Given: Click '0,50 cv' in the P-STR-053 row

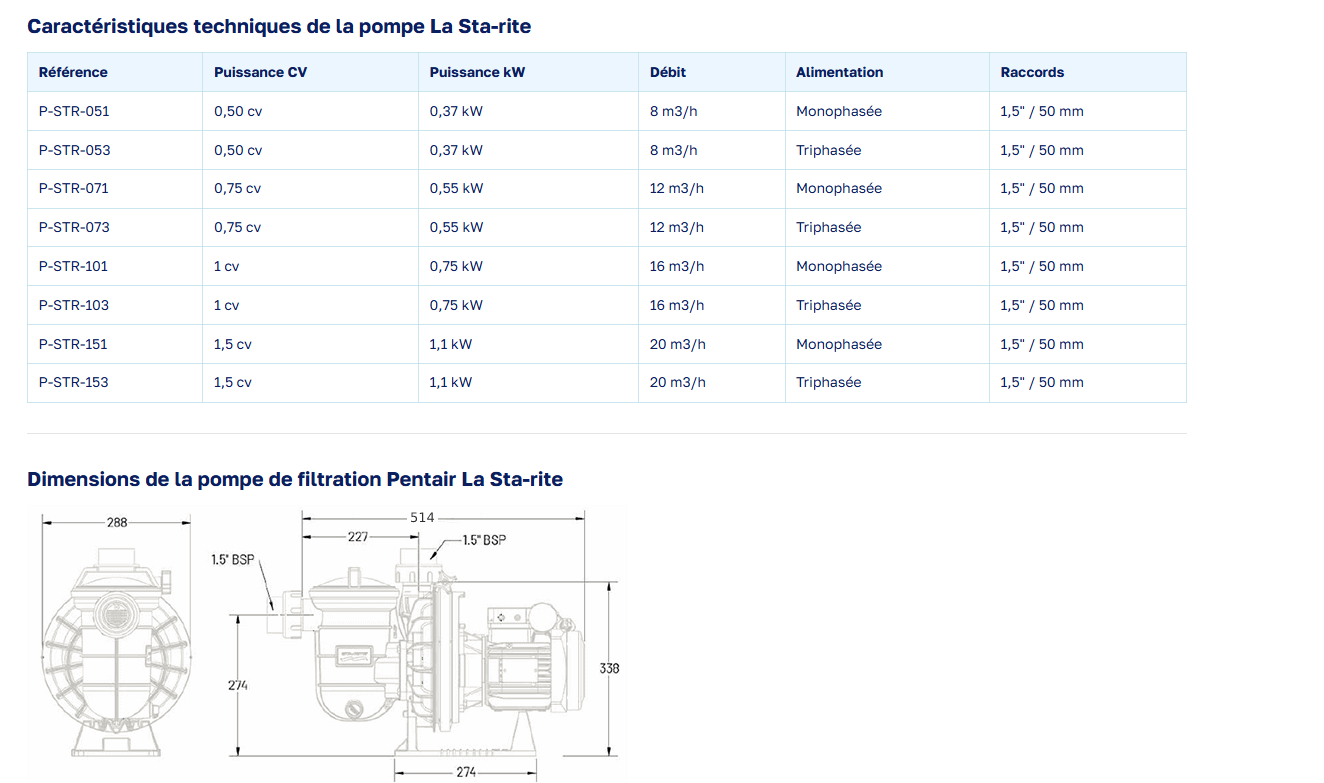Looking at the screenshot, I should [238, 150].
